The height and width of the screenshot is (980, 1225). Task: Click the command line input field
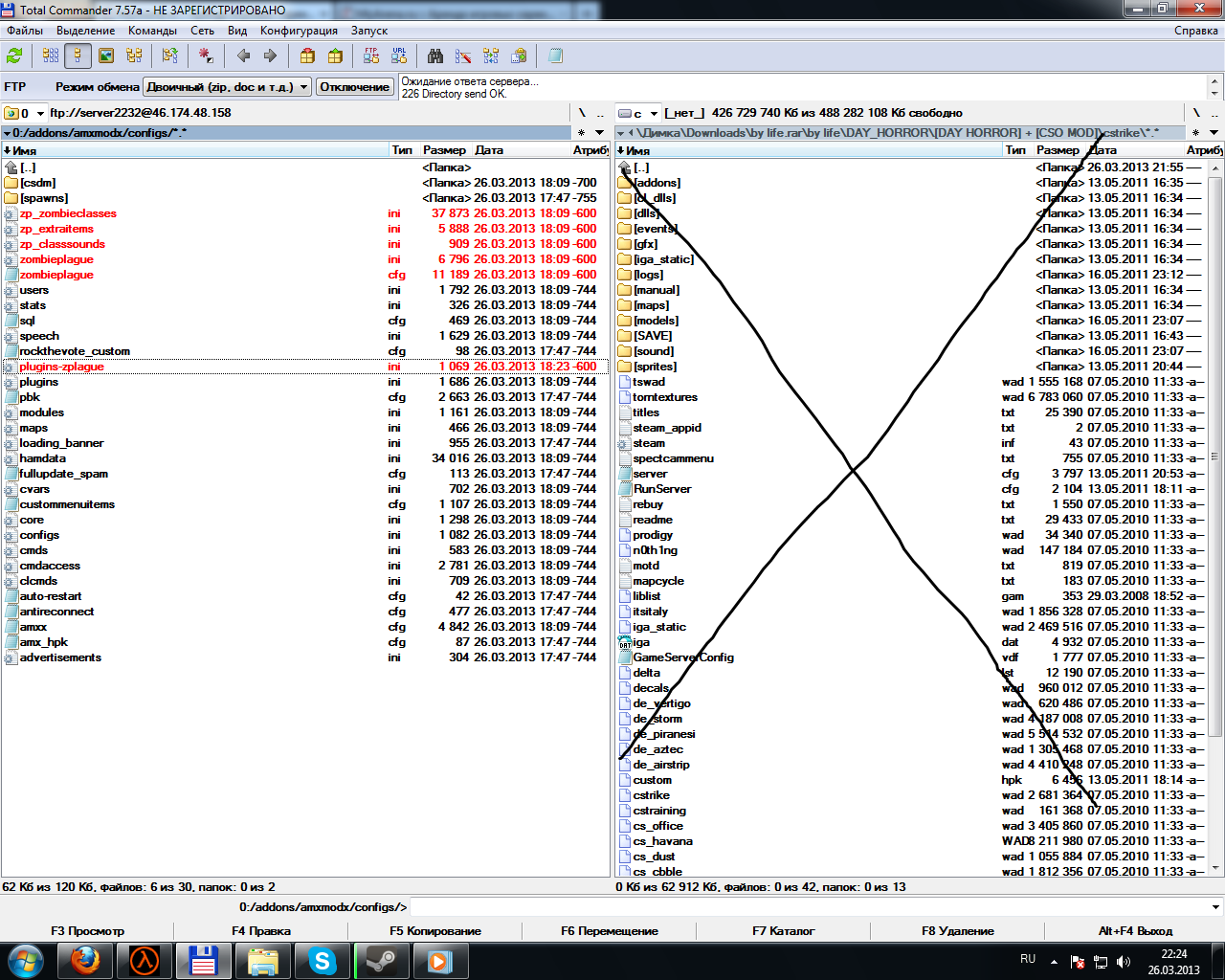(x=809, y=906)
